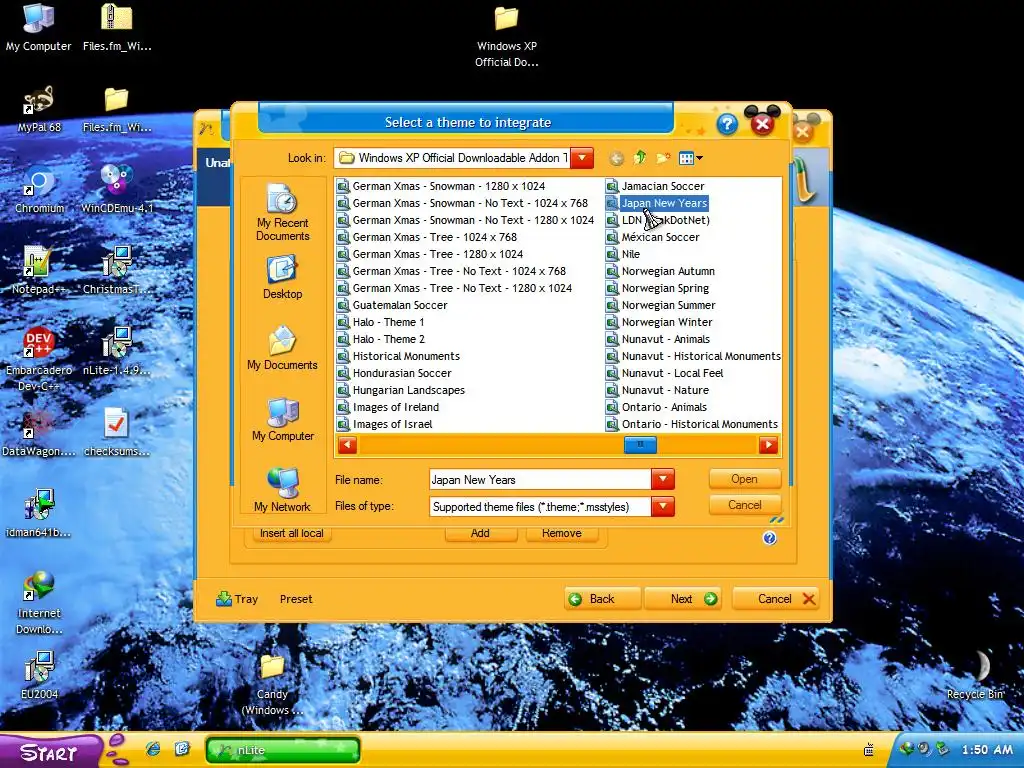The height and width of the screenshot is (768, 1024).
Task: Click the small help icon below Cancel
Action: coord(769,537)
